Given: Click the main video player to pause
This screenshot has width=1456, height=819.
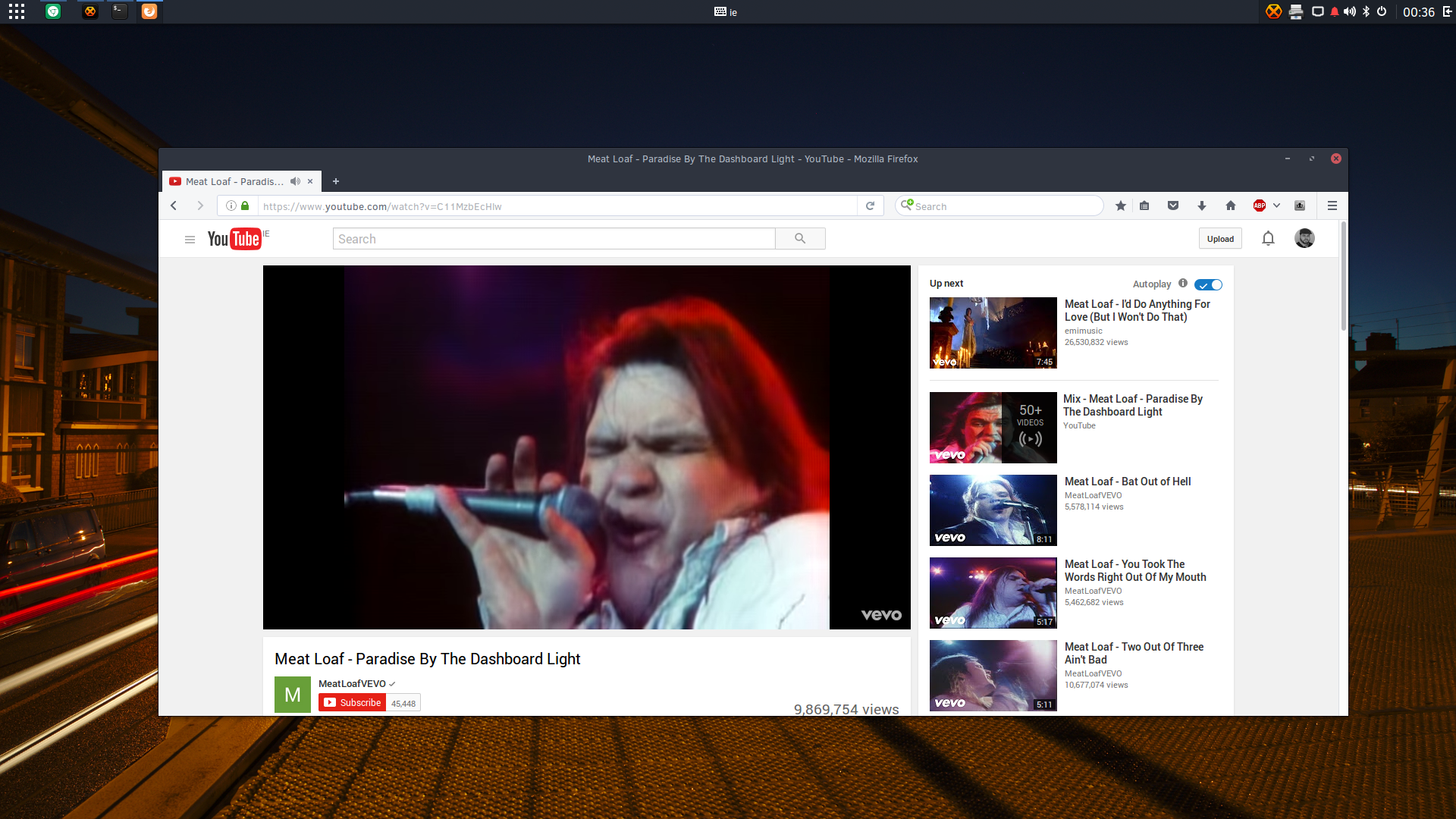Looking at the screenshot, I should click(x=586, y=447).
